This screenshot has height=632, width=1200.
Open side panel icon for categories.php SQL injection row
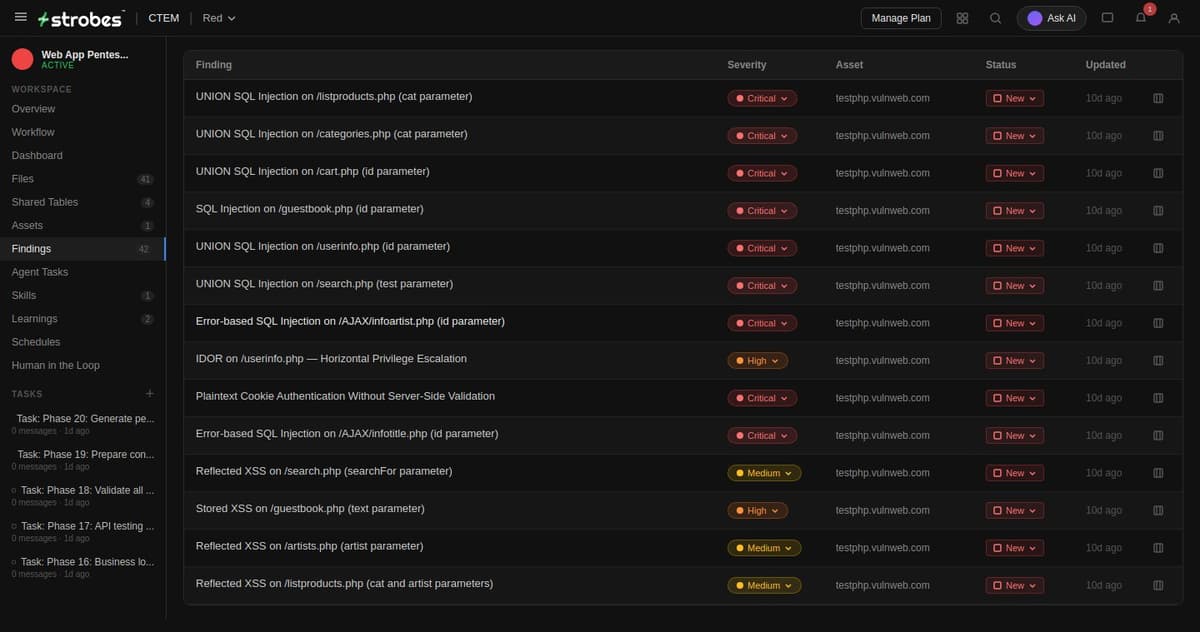point(1158,136)
